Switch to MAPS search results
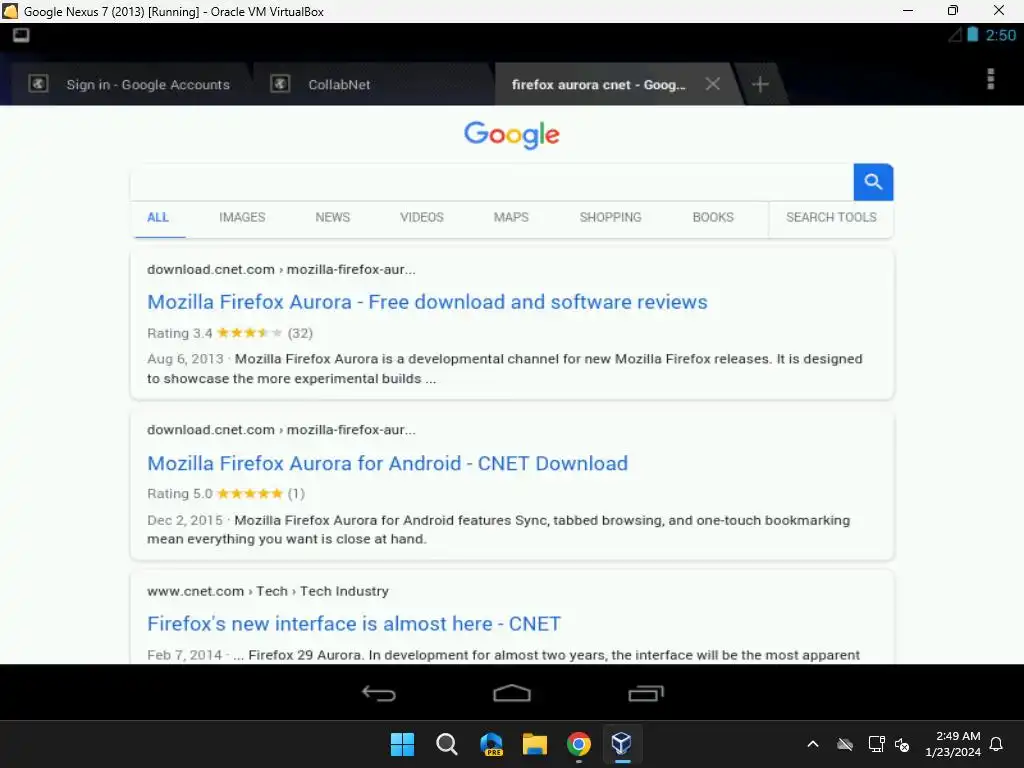The height and width of the screenshot is (768, 1024). [511, 217]
